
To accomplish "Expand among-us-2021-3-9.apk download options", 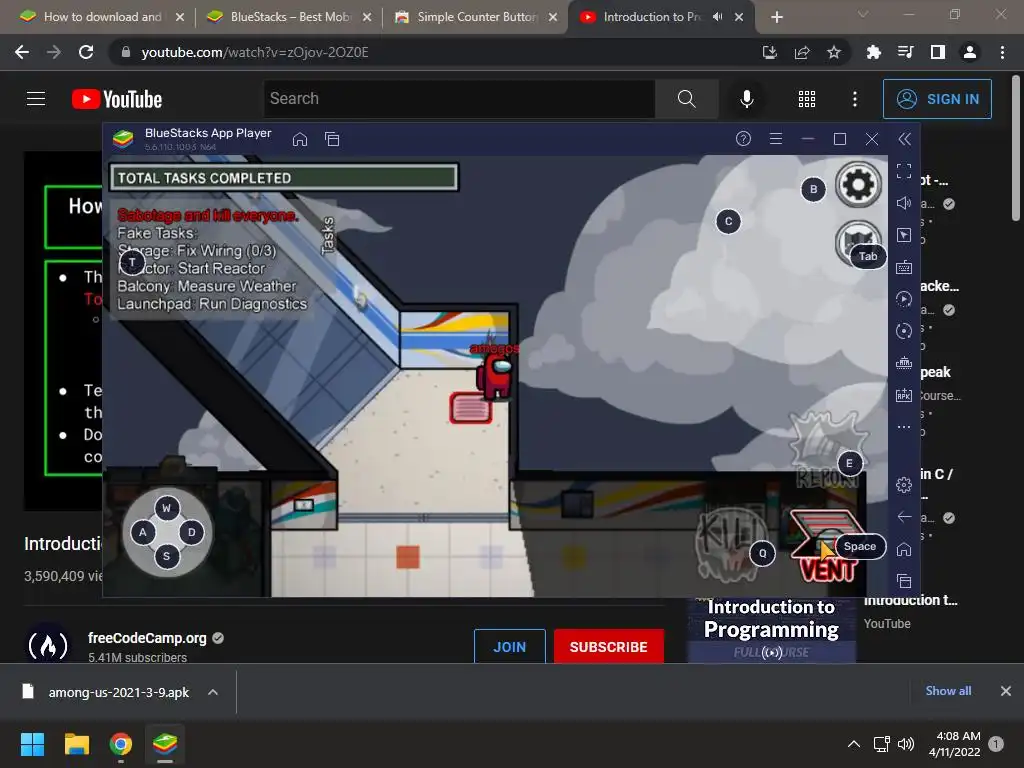I will 213,692.
